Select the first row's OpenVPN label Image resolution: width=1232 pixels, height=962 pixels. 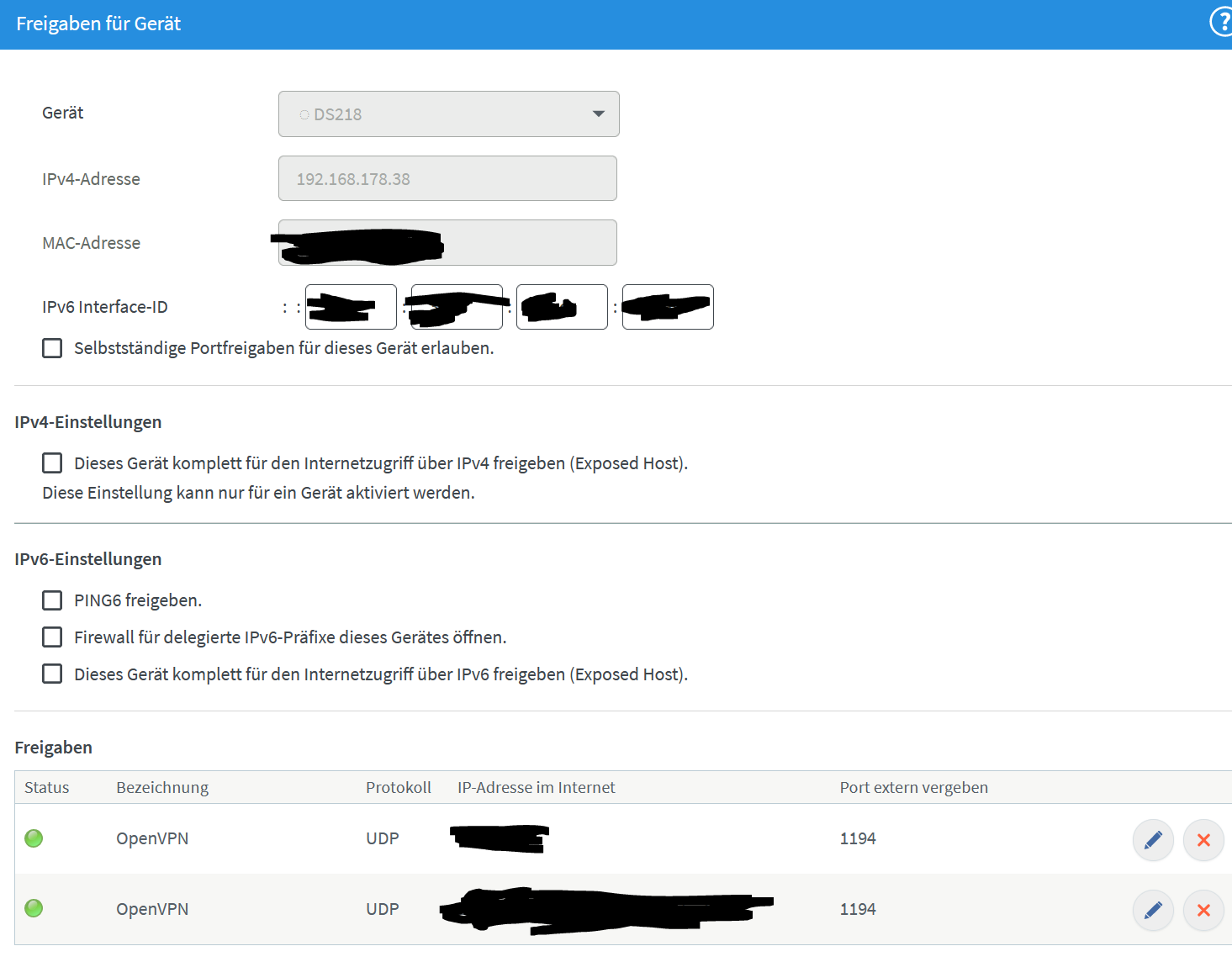click(152, 838)
